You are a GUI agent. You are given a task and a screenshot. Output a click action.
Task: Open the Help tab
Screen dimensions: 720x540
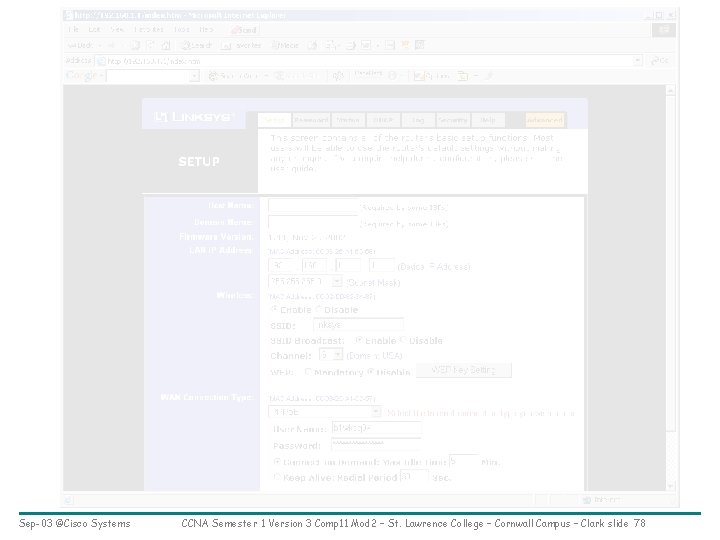(x=488, y=120)
